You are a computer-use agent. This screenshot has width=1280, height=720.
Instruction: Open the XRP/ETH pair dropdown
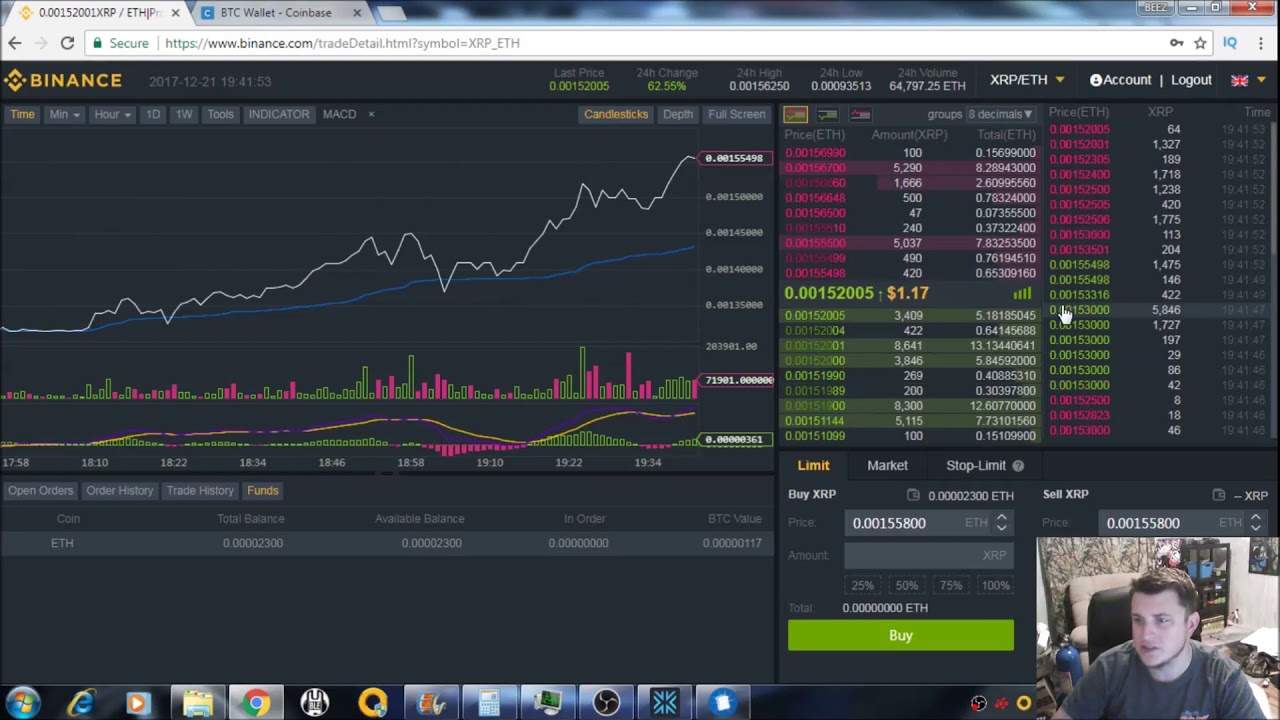point(1027,80)
